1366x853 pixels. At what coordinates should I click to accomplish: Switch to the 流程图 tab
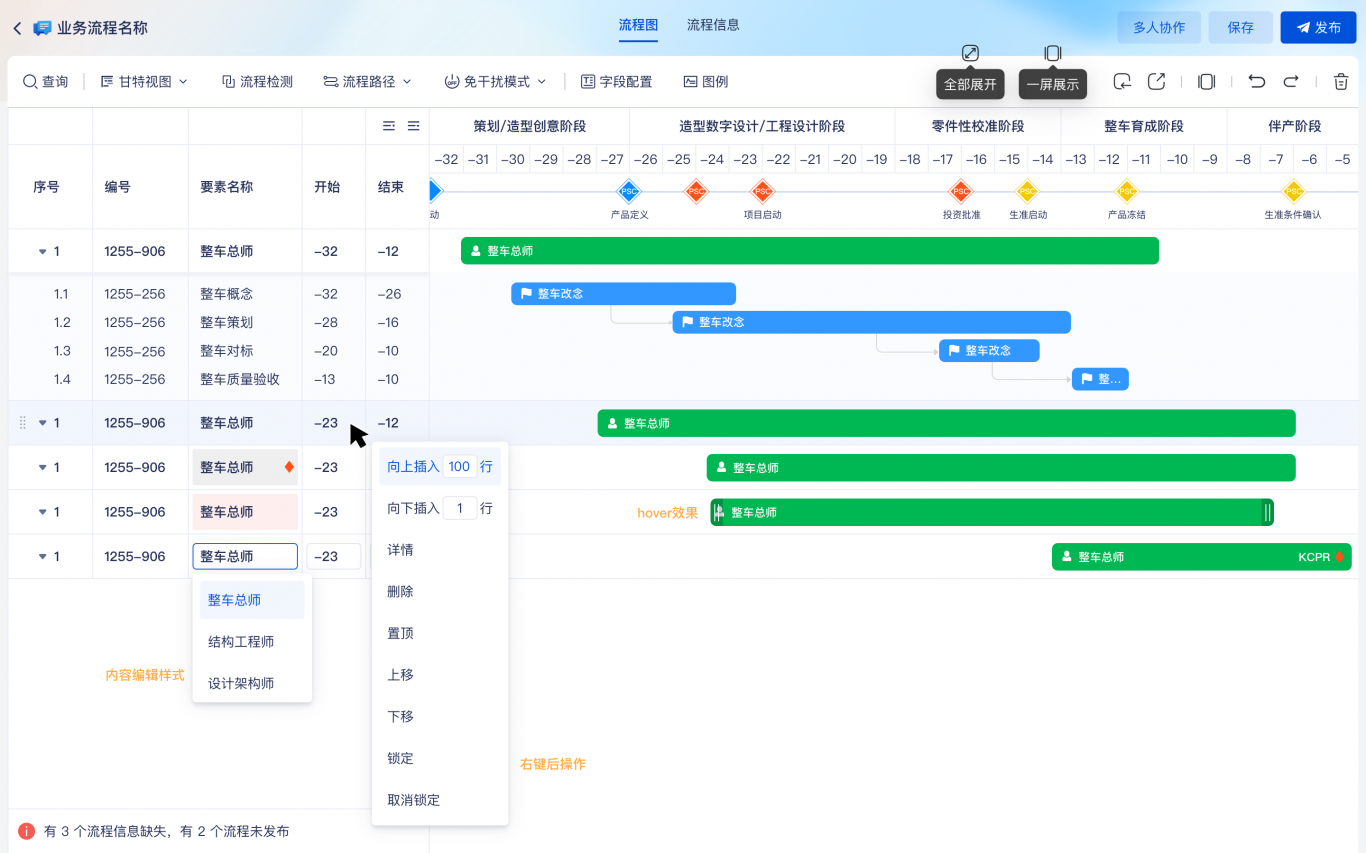638,25
